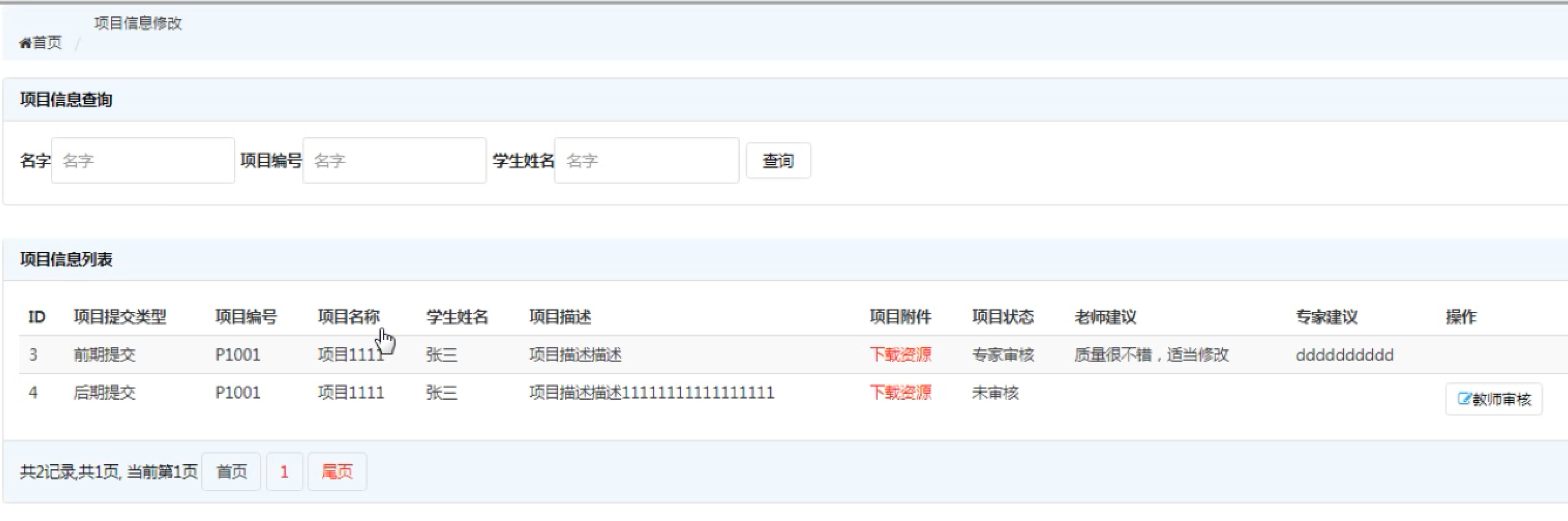The image size is (1568, 521).
Task: Click P1001 in the 前期提交 row
Action: [238, 355]
